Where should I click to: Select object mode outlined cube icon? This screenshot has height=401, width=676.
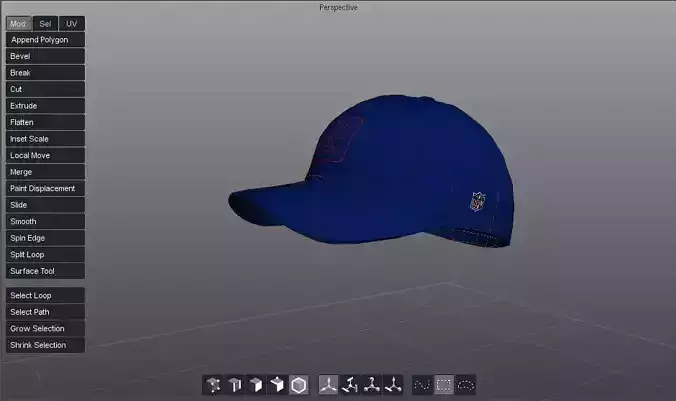[x=298, y=385]
